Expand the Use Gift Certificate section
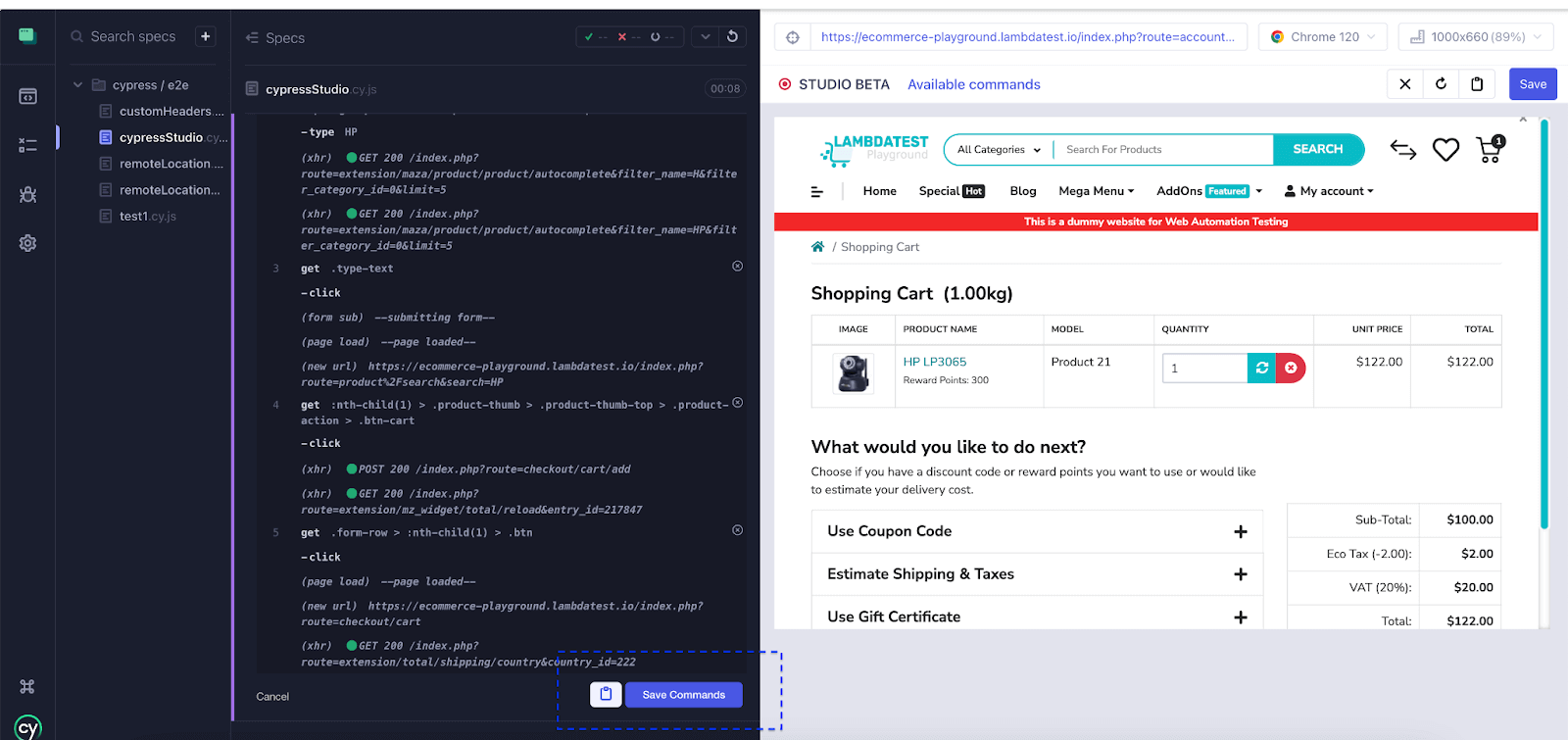 tap(1037, 617)
